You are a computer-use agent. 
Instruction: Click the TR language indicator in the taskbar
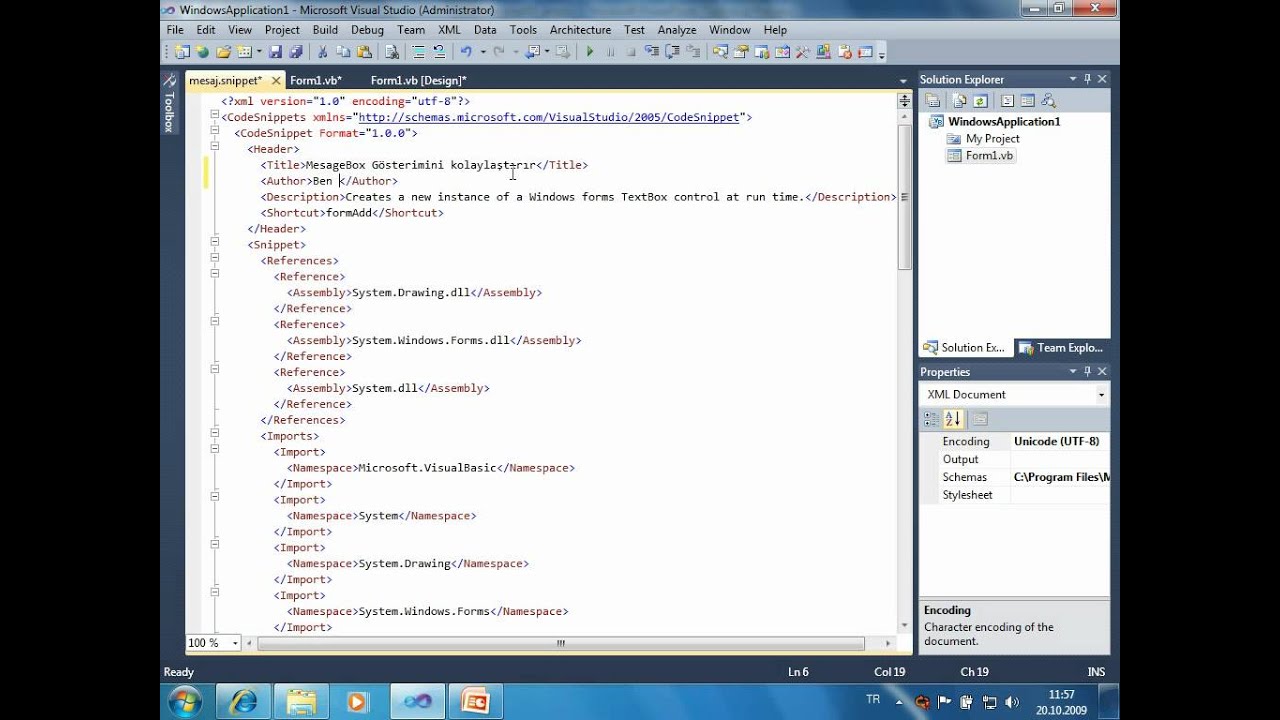(873, 700)
